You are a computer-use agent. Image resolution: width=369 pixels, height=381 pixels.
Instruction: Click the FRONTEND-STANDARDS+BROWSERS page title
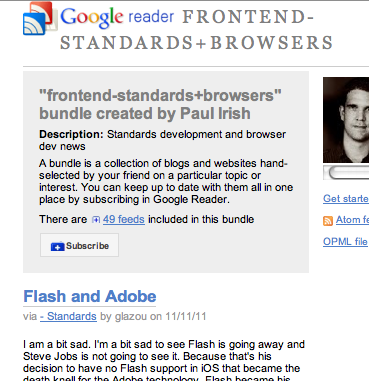(x=197, y=30)
